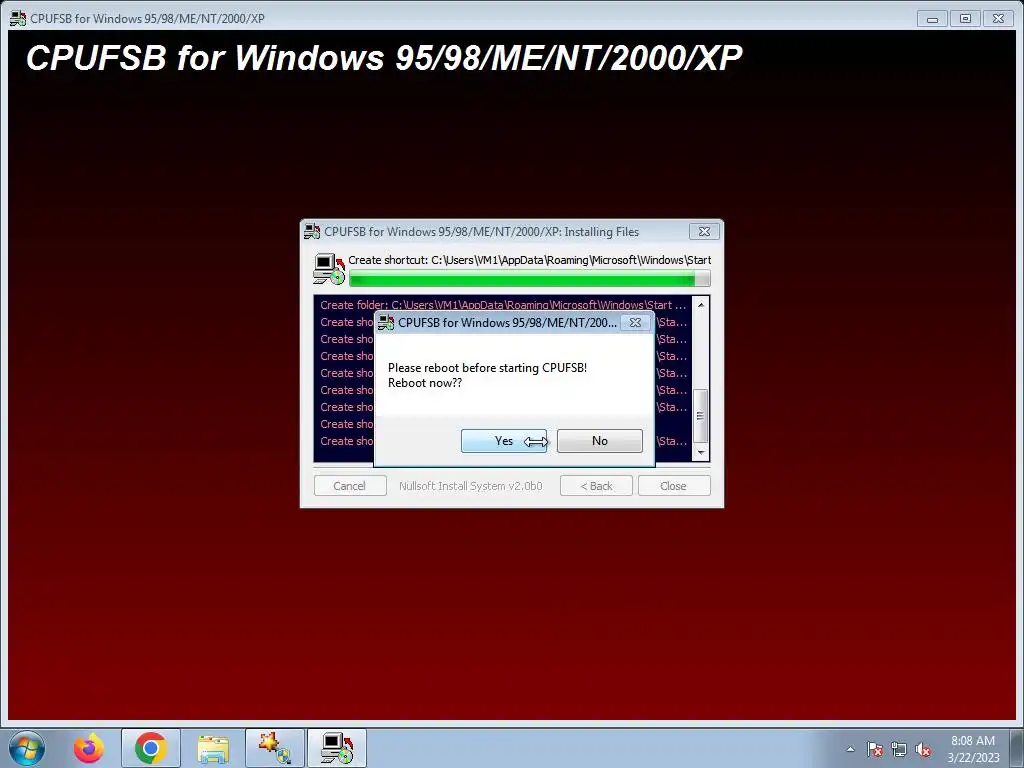Click the Back button in installer

[596, 486]
